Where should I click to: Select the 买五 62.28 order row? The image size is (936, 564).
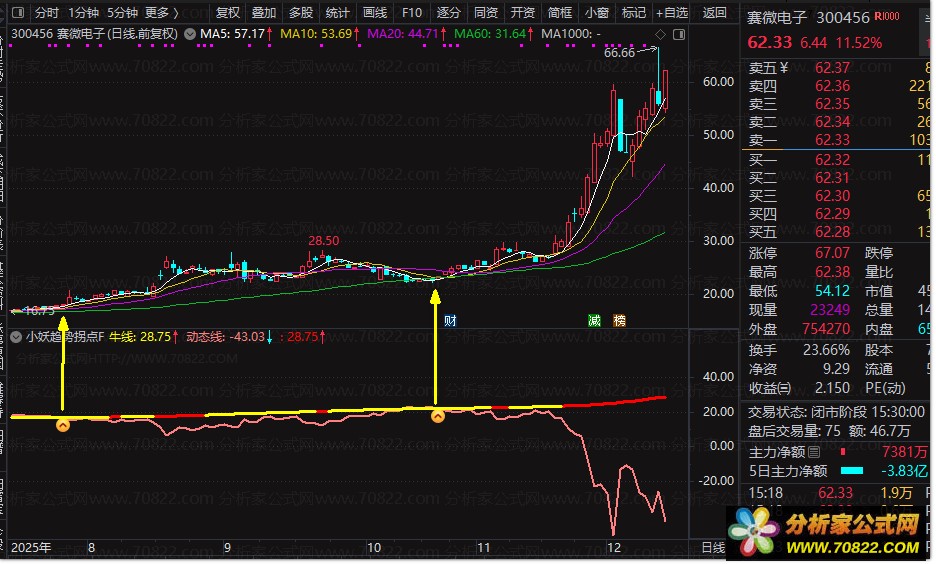pyautogui.click(x=839, y=232)
